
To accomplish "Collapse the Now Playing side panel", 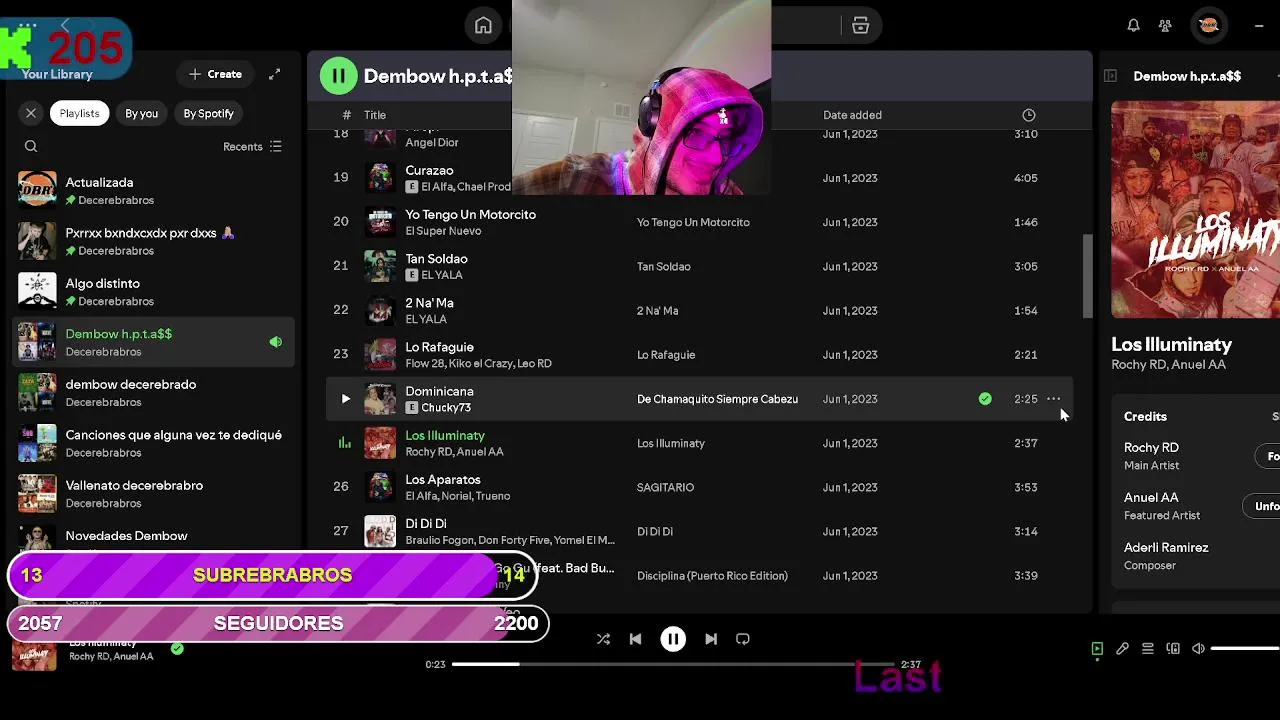I will 1110,76.
